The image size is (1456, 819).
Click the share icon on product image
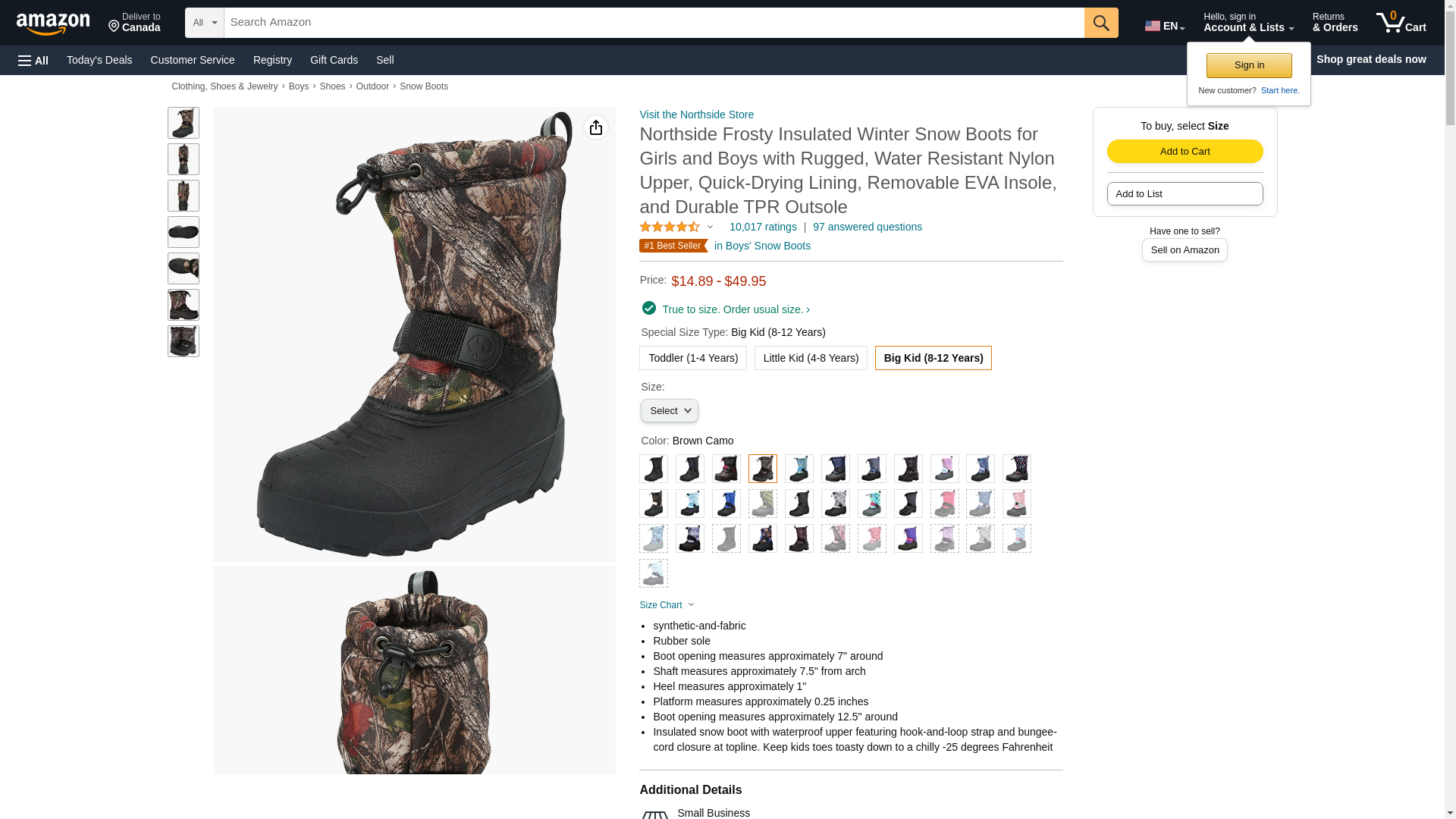pyautogui.click(x=596, y=127)
